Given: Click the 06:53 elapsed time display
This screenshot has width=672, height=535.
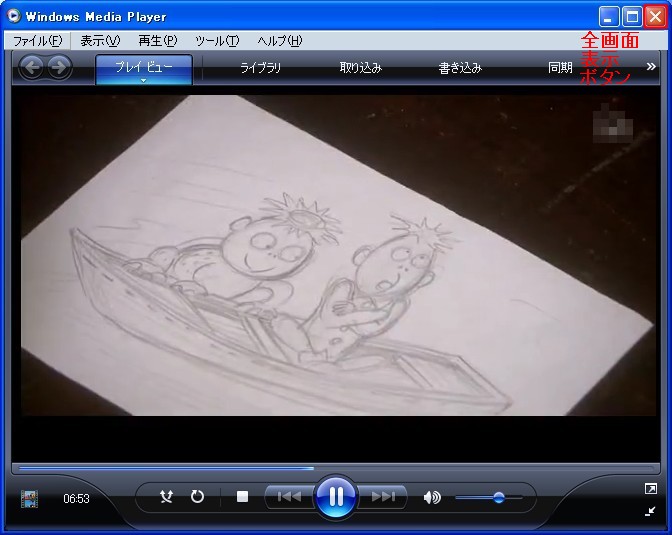Looking at the screenshot, I should (76, 499).
